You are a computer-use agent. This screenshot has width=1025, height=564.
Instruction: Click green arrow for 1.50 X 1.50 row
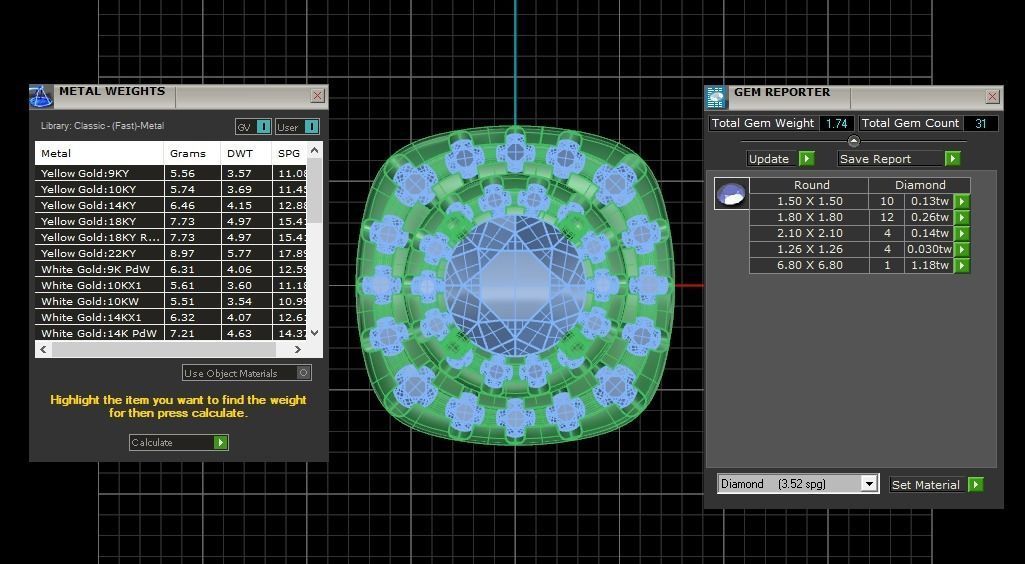tap(962, 201)
